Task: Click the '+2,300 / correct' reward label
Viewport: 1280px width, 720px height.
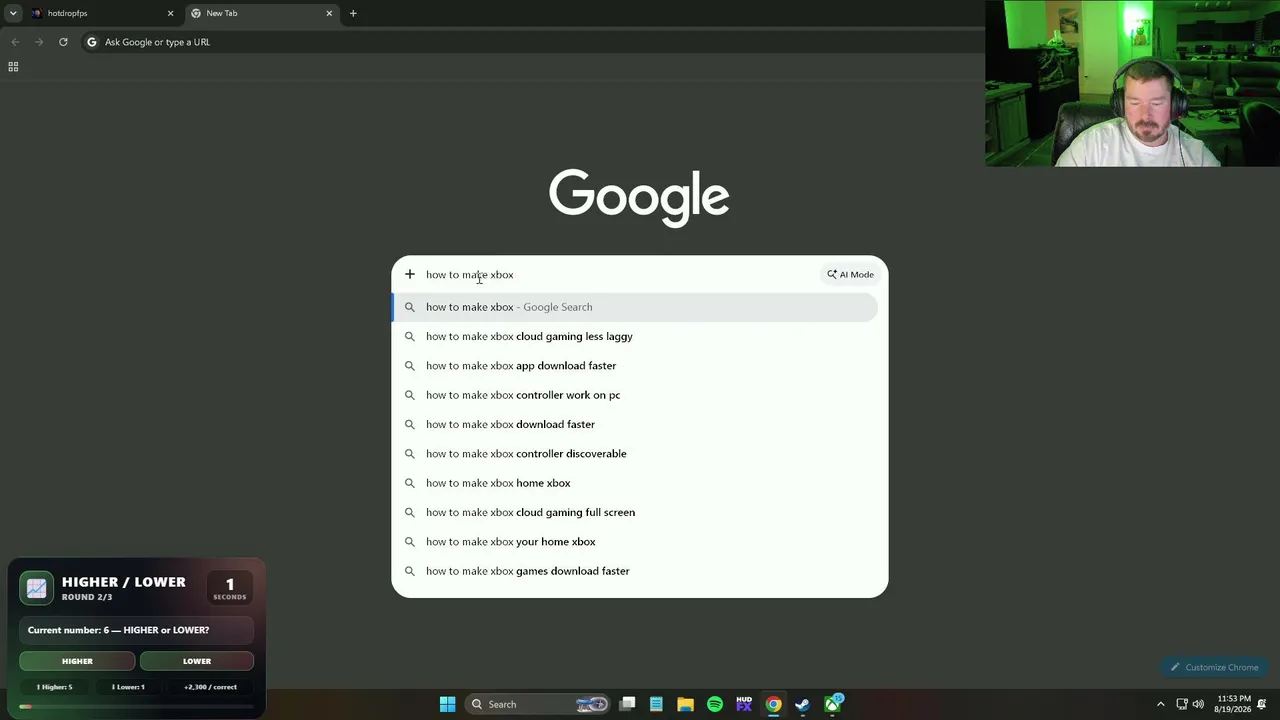Action: pos(210,687)
